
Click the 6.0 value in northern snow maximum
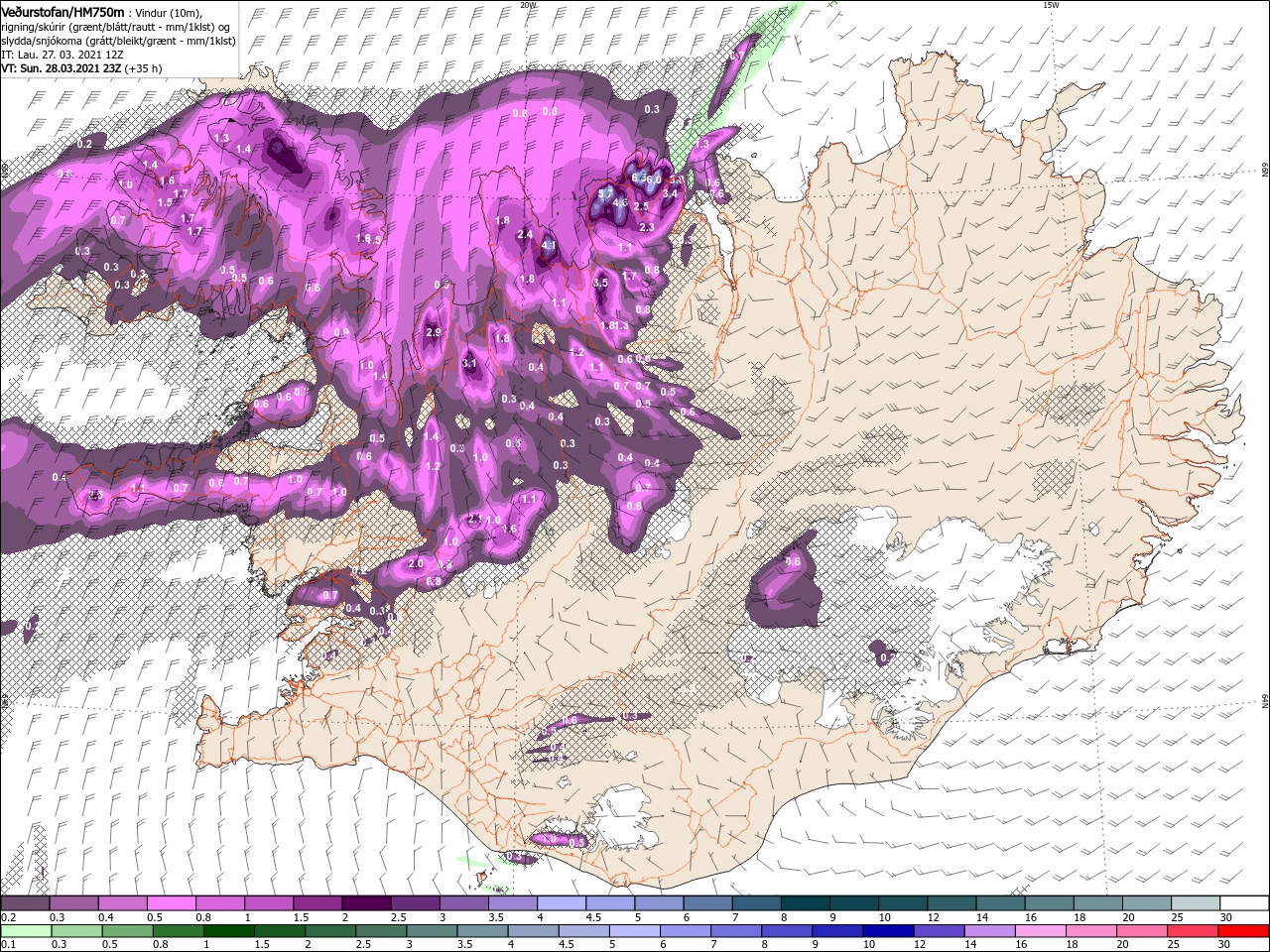(x=655, y=178)
